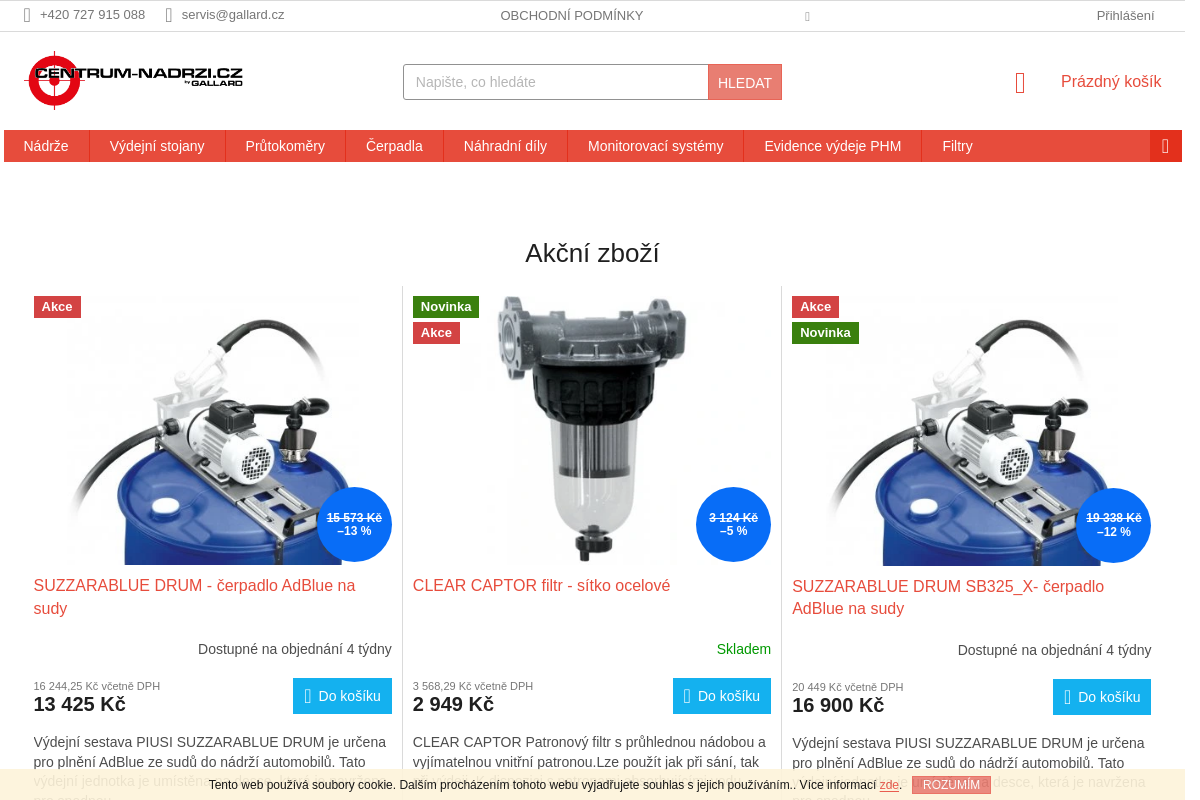Open the 'zde' cookie information link
This screenshot has height=800, width=1200.
coord(889,785)
